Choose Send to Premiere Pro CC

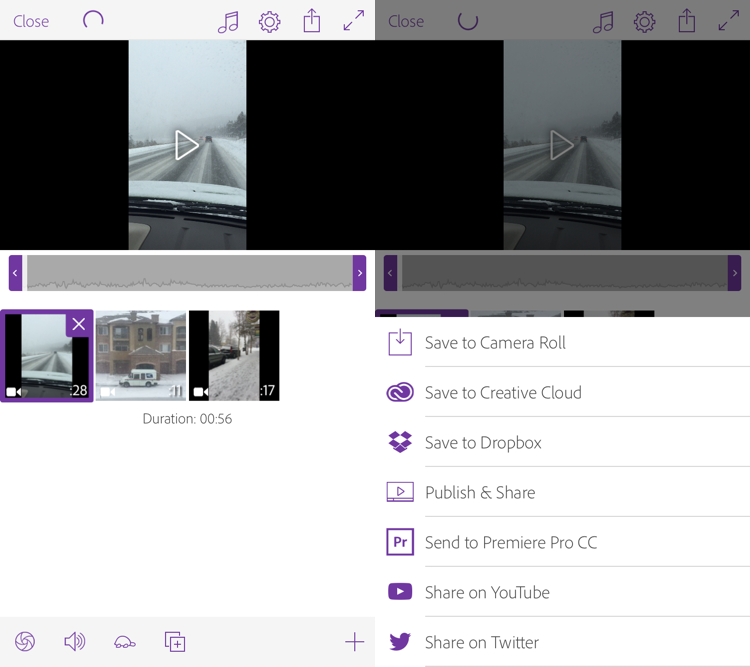pos(562,542)
